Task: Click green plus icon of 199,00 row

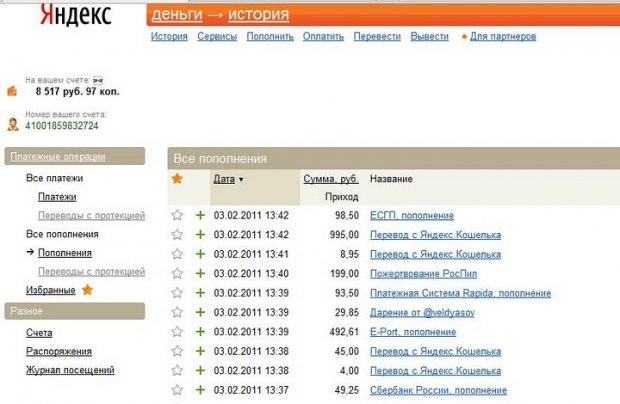Action: (200, 273)
